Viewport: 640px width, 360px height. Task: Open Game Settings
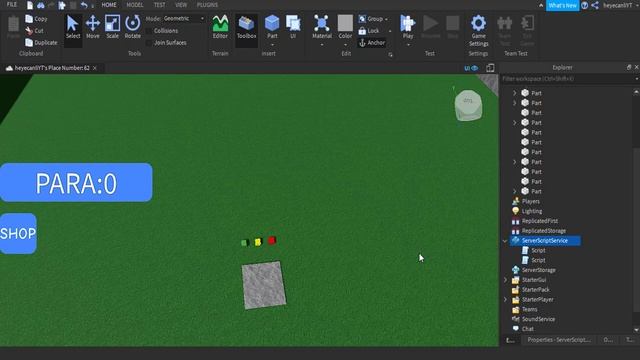(x=478, y=30)
